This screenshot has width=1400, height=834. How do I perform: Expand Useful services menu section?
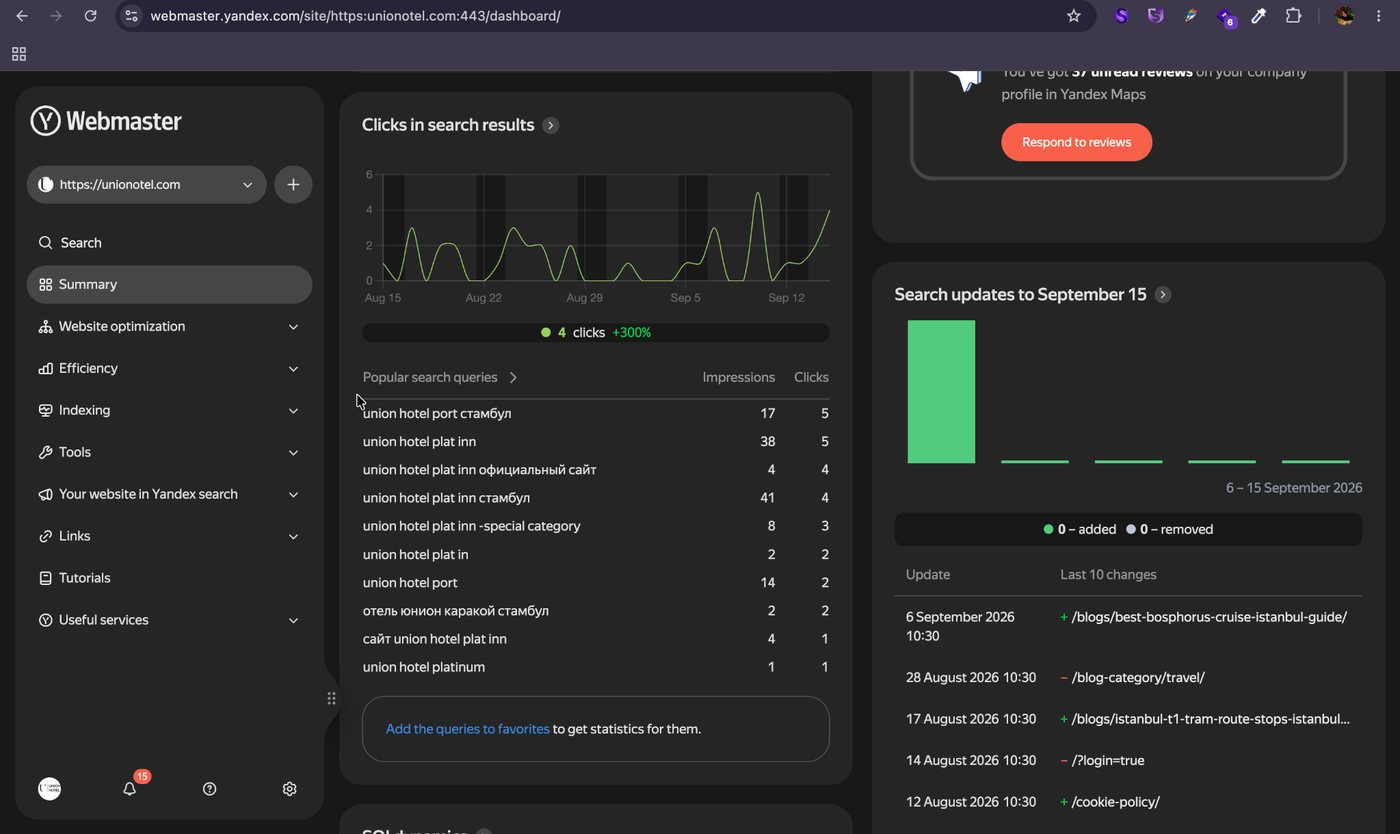coord(170,621)
